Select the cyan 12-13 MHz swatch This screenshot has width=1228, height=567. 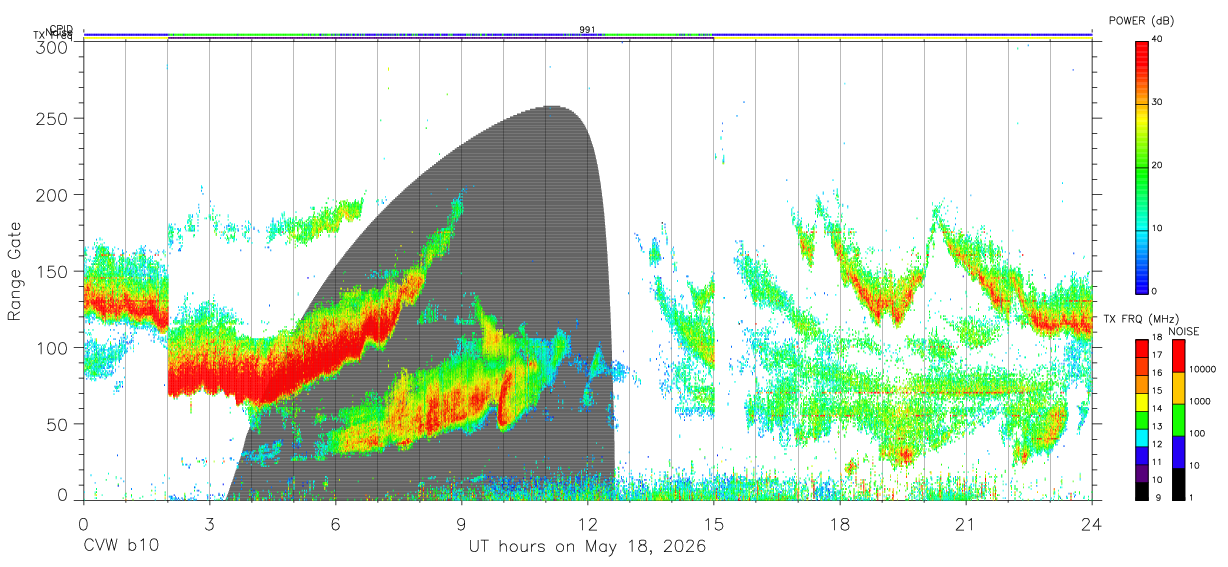[x=1141, y=436]
